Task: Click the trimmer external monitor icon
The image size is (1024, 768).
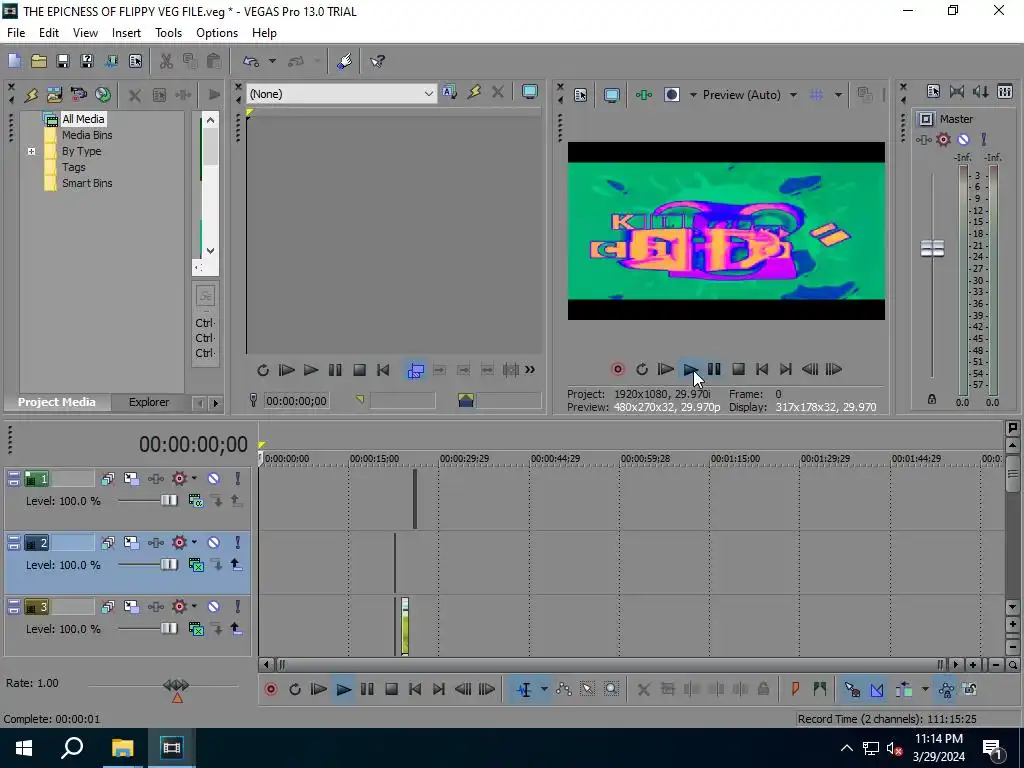Action: (x=530, y=93)
